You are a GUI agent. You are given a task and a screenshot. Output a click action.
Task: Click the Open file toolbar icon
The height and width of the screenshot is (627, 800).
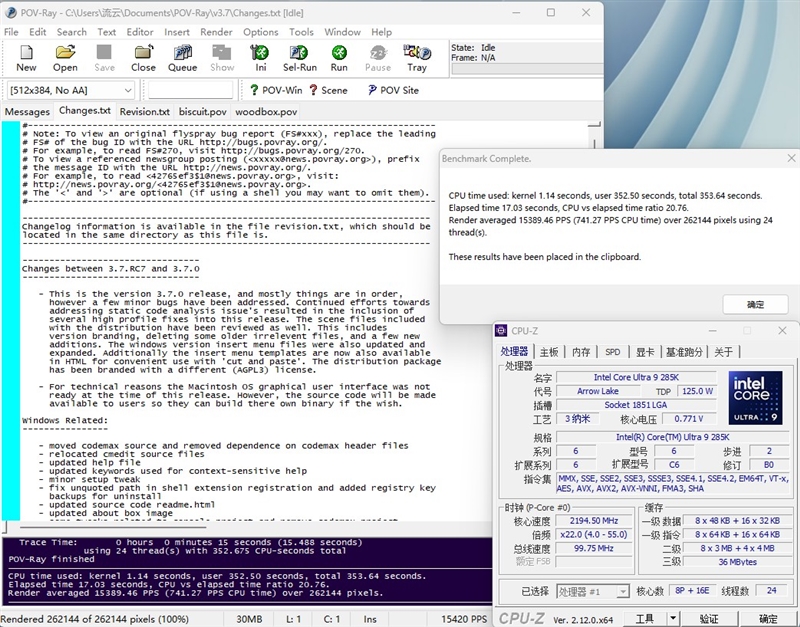65,56
